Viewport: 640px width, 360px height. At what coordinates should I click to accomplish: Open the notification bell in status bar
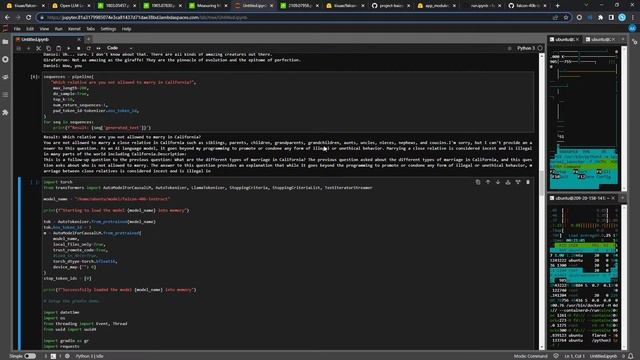[631, 356]
